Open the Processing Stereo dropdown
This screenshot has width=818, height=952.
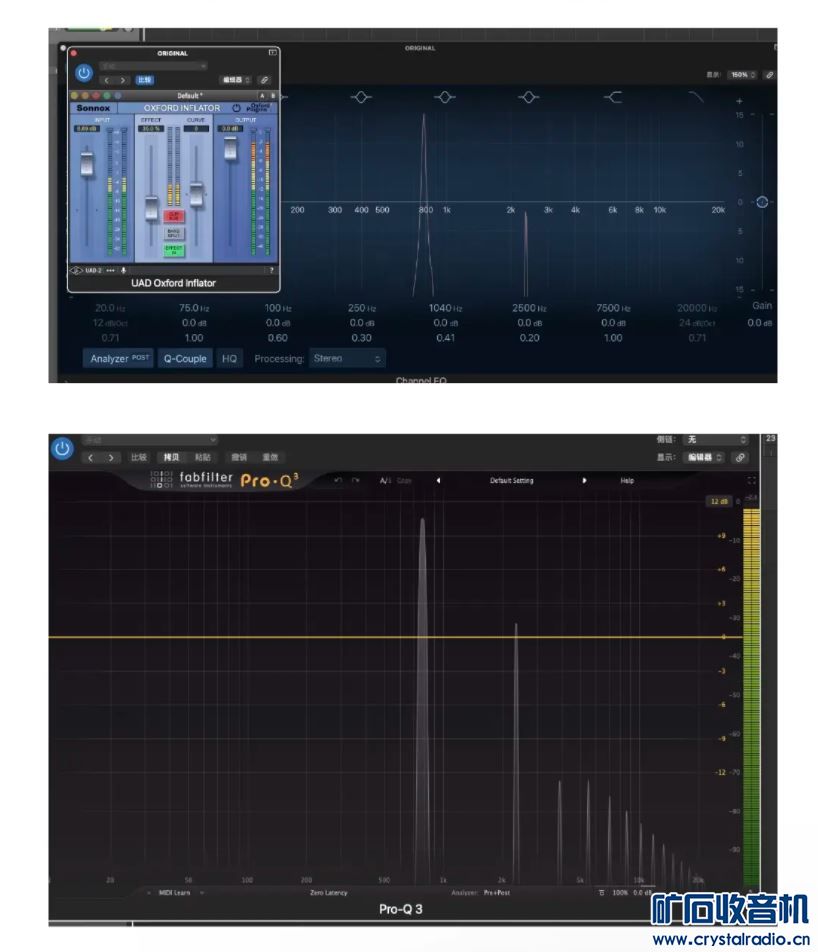click(347, 358)
